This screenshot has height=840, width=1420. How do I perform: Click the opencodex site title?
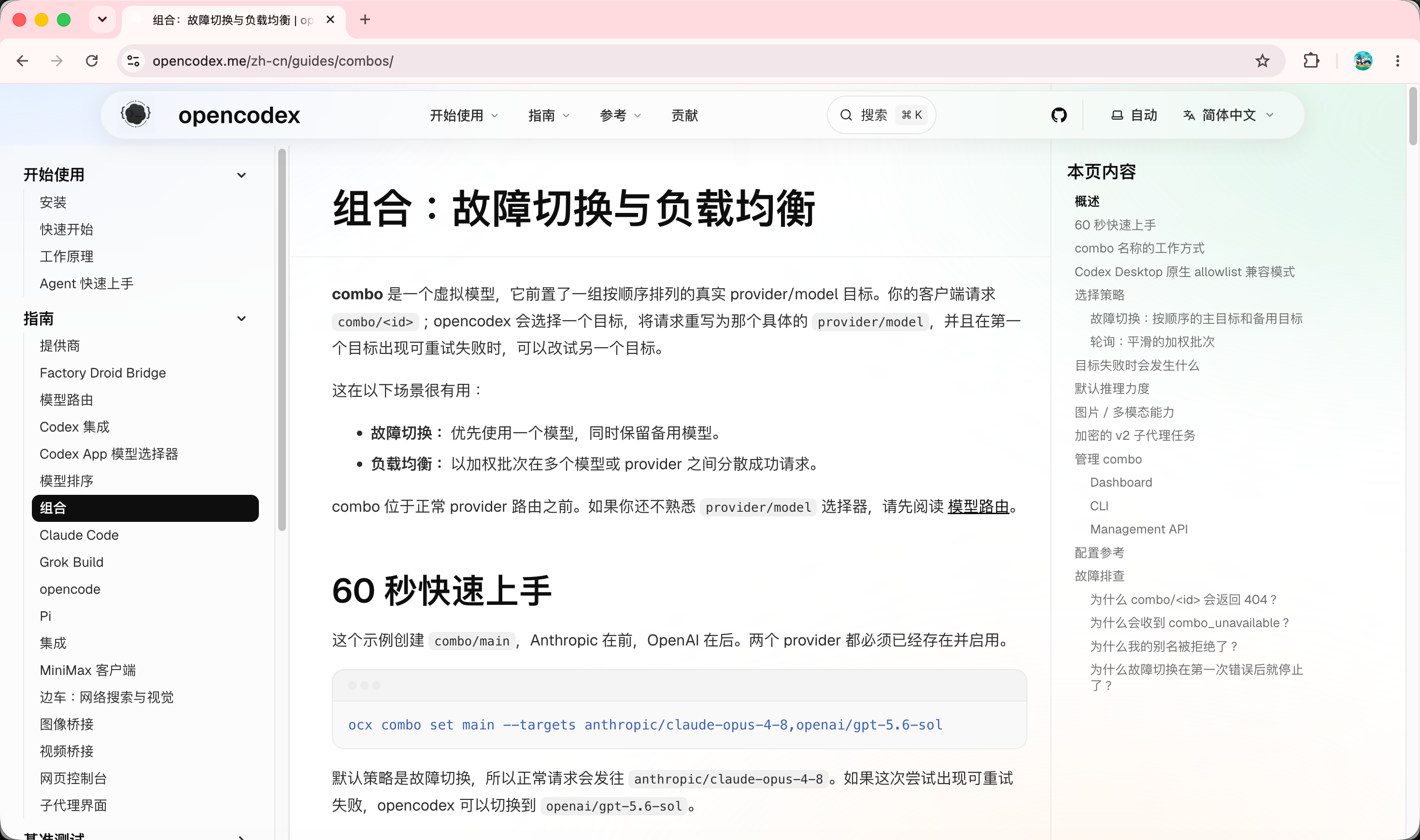point(239,115)
